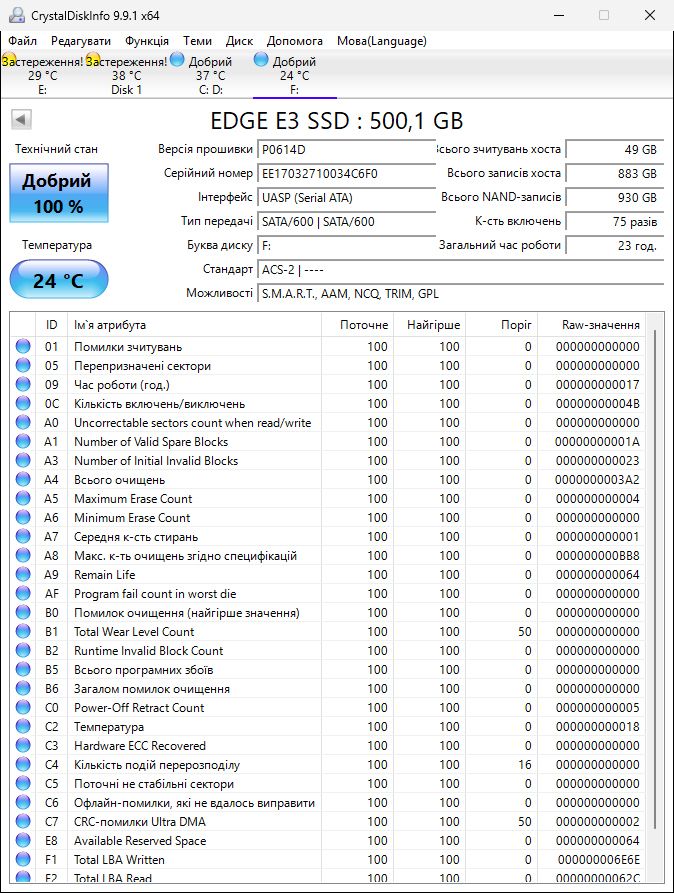Viewport: 674px width, 893px height.
Task: Click the status orb for attribute 01
Action: click(23, 346)
